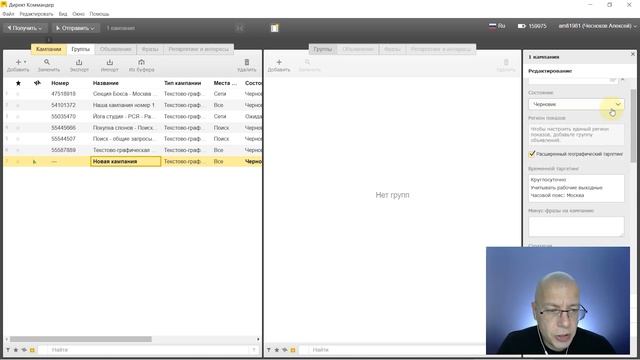The height and width of the screenshot is (360, 640).
Task: Click the Заменить icon in groups panel
Action: 307,62
